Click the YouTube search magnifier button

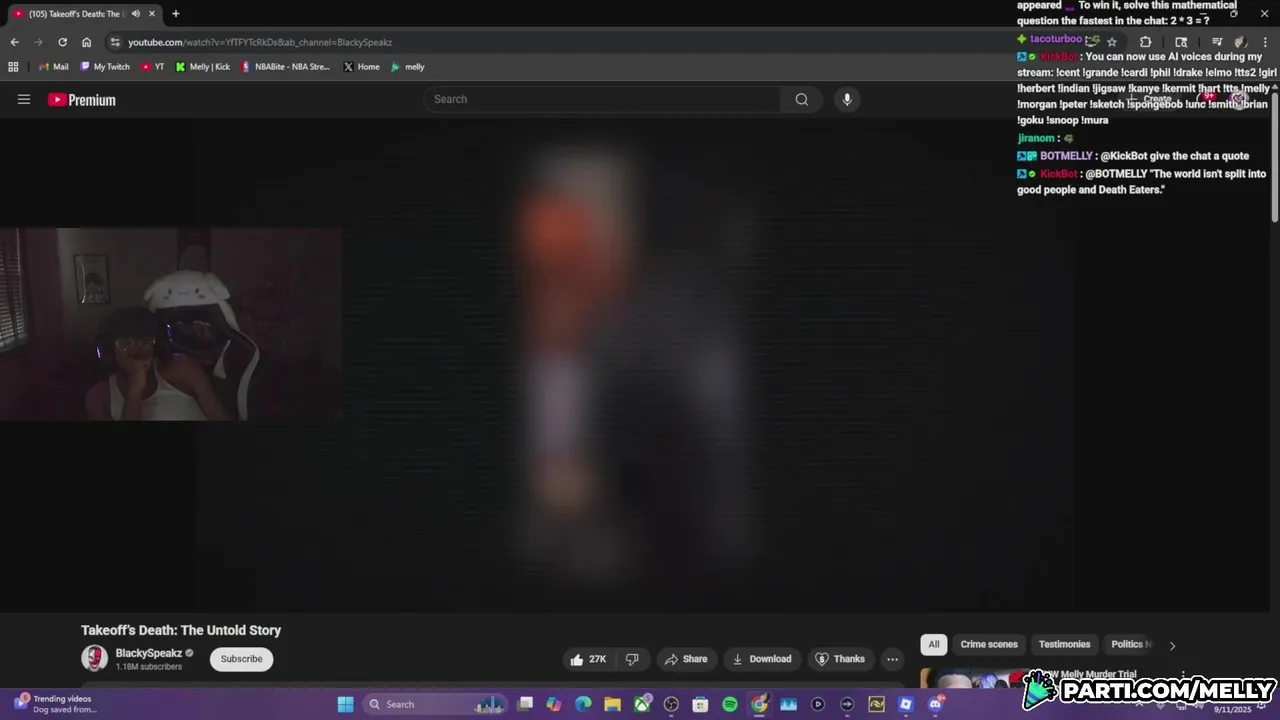[801, 99]
